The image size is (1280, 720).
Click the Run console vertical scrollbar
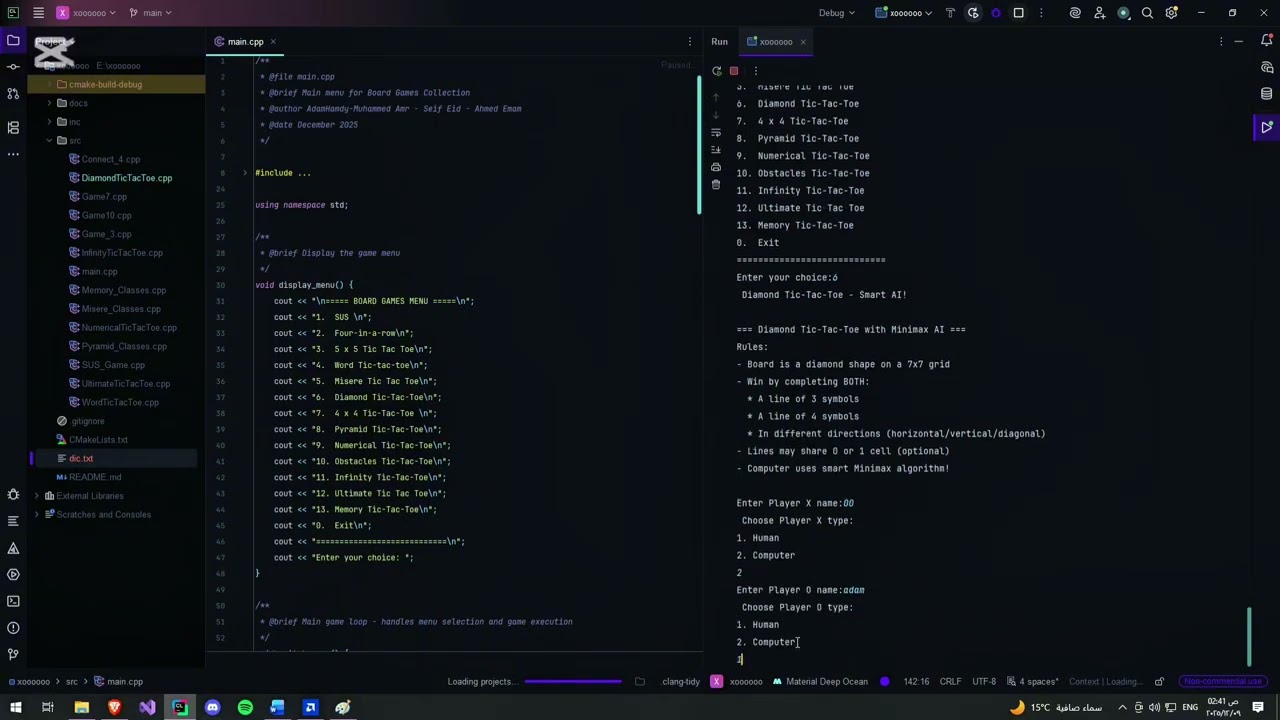click(x=1248, y=636)
